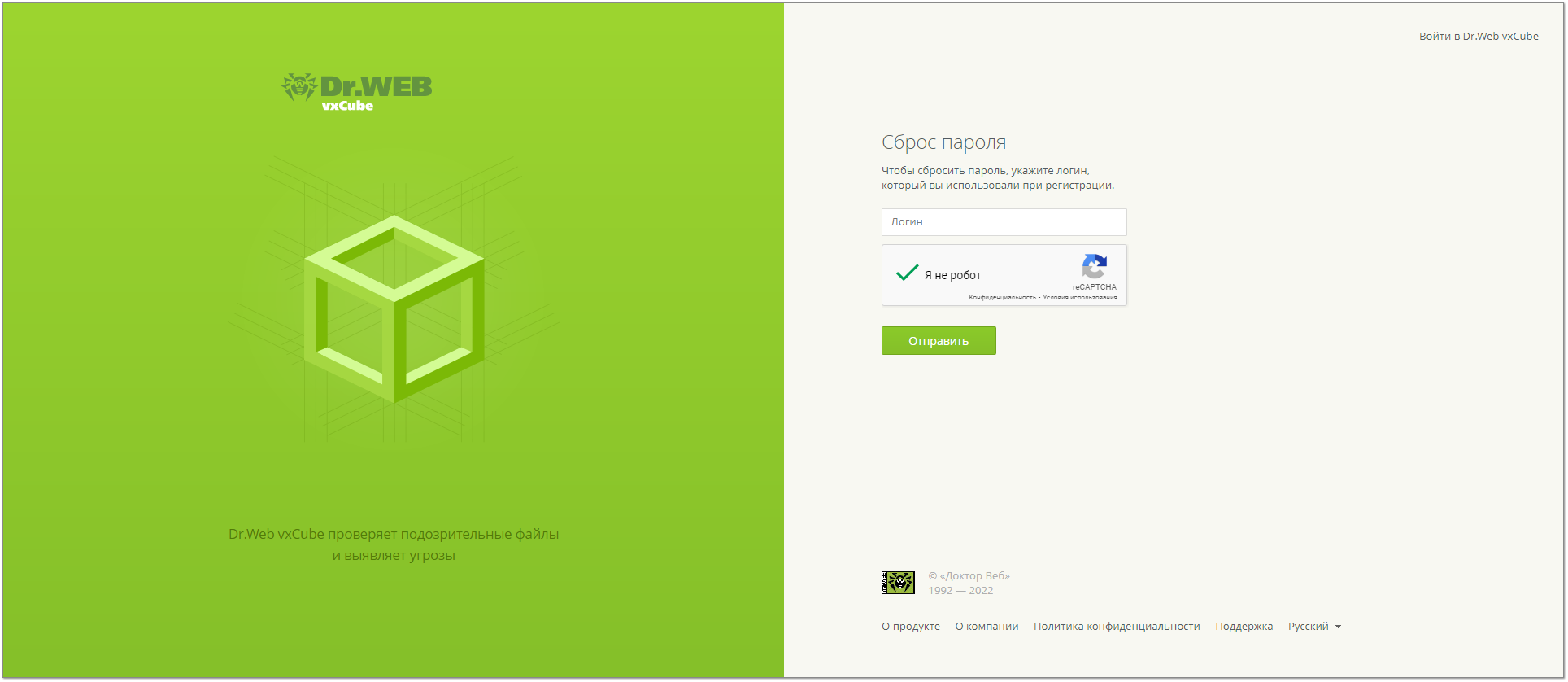Open "Политика конфиденциальности" footer link
Image resolution: width=1568 pixels, height=682 pixels.
[x=1116, y=627]
